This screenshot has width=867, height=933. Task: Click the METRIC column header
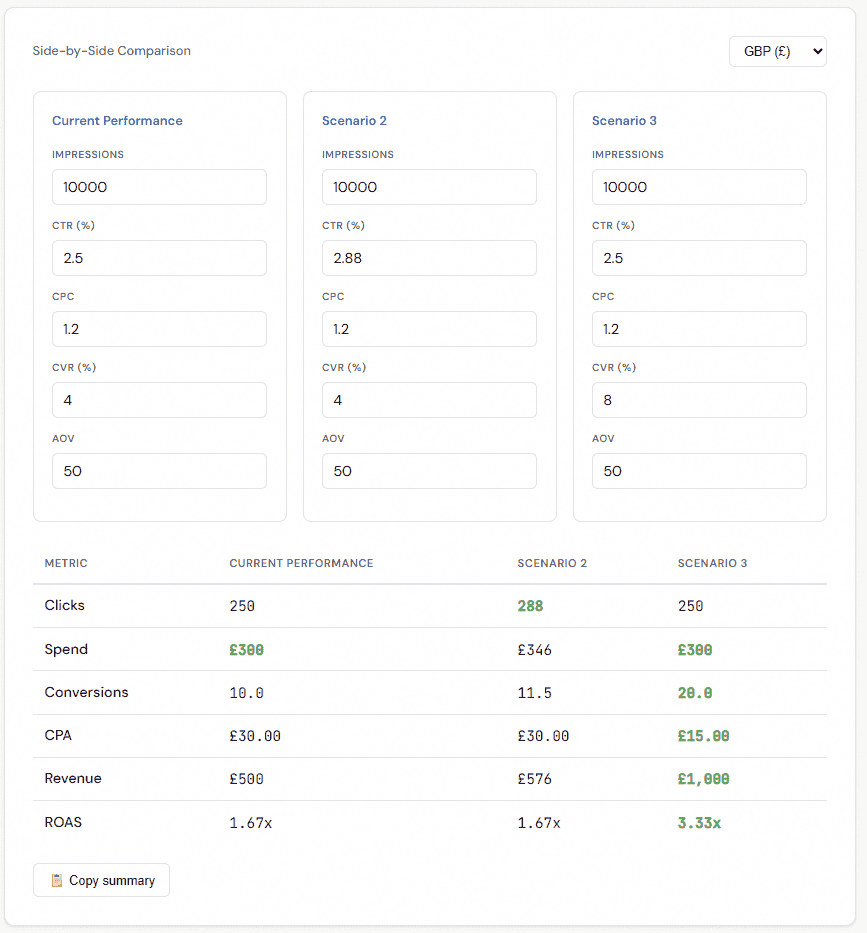66,563
